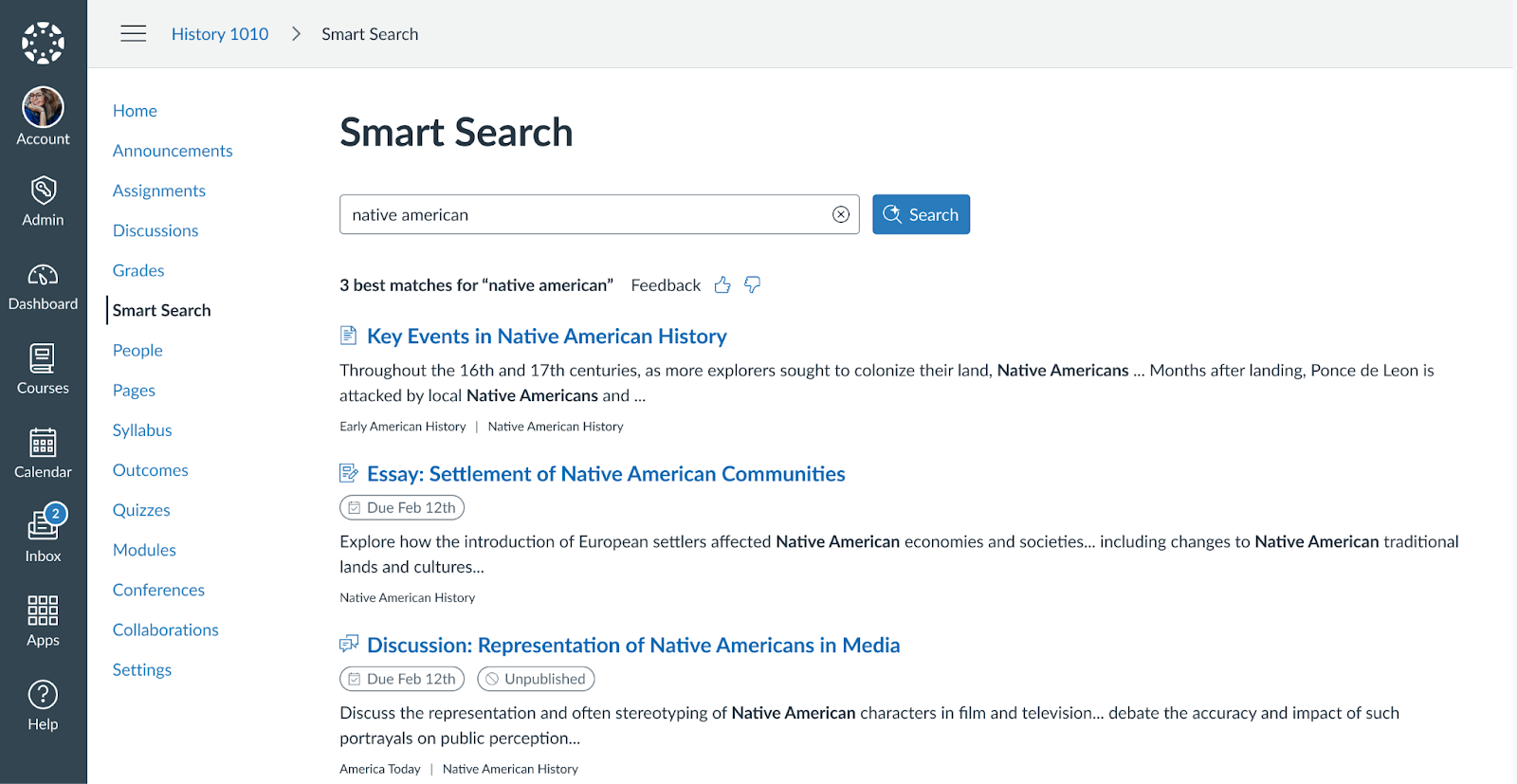Open Collaborations in course menu

(166, 629)
